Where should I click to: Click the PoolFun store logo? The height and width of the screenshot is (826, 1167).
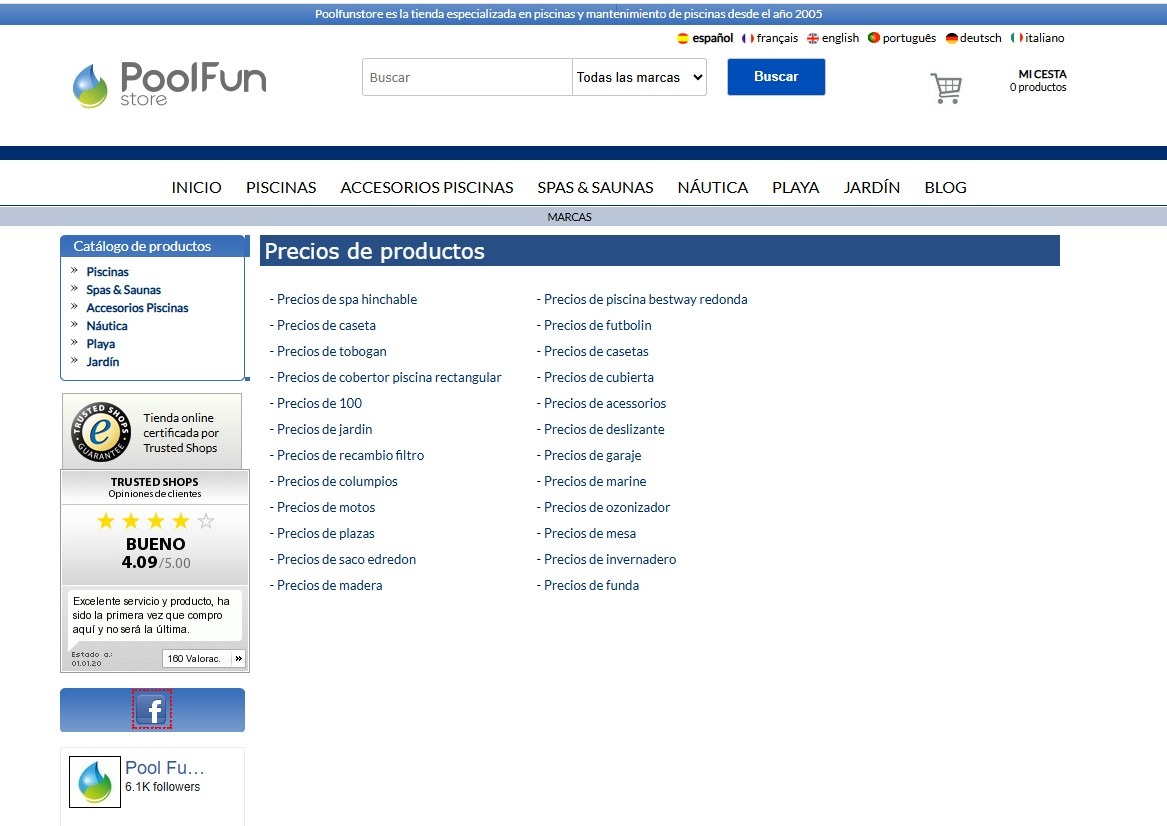coord(169,84)
